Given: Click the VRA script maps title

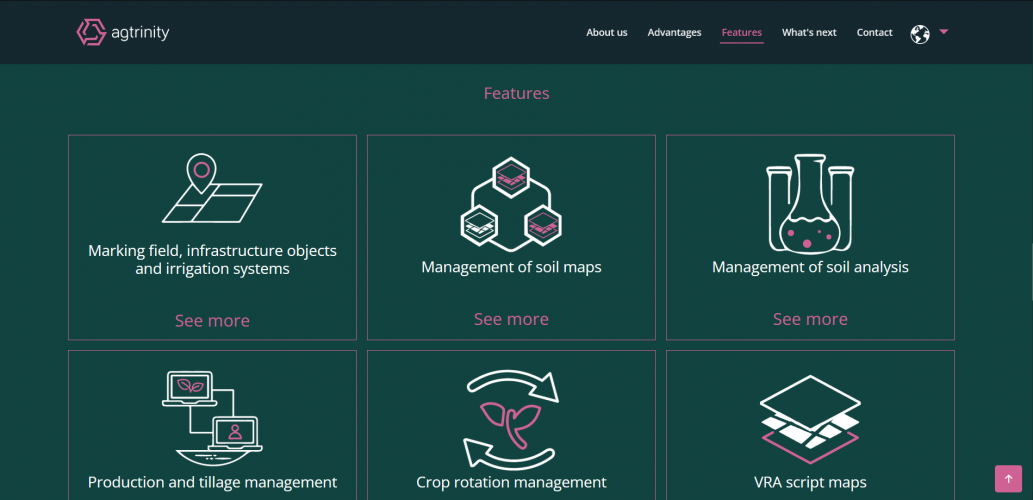Looking at the screenshot, I should coord(810,482).
